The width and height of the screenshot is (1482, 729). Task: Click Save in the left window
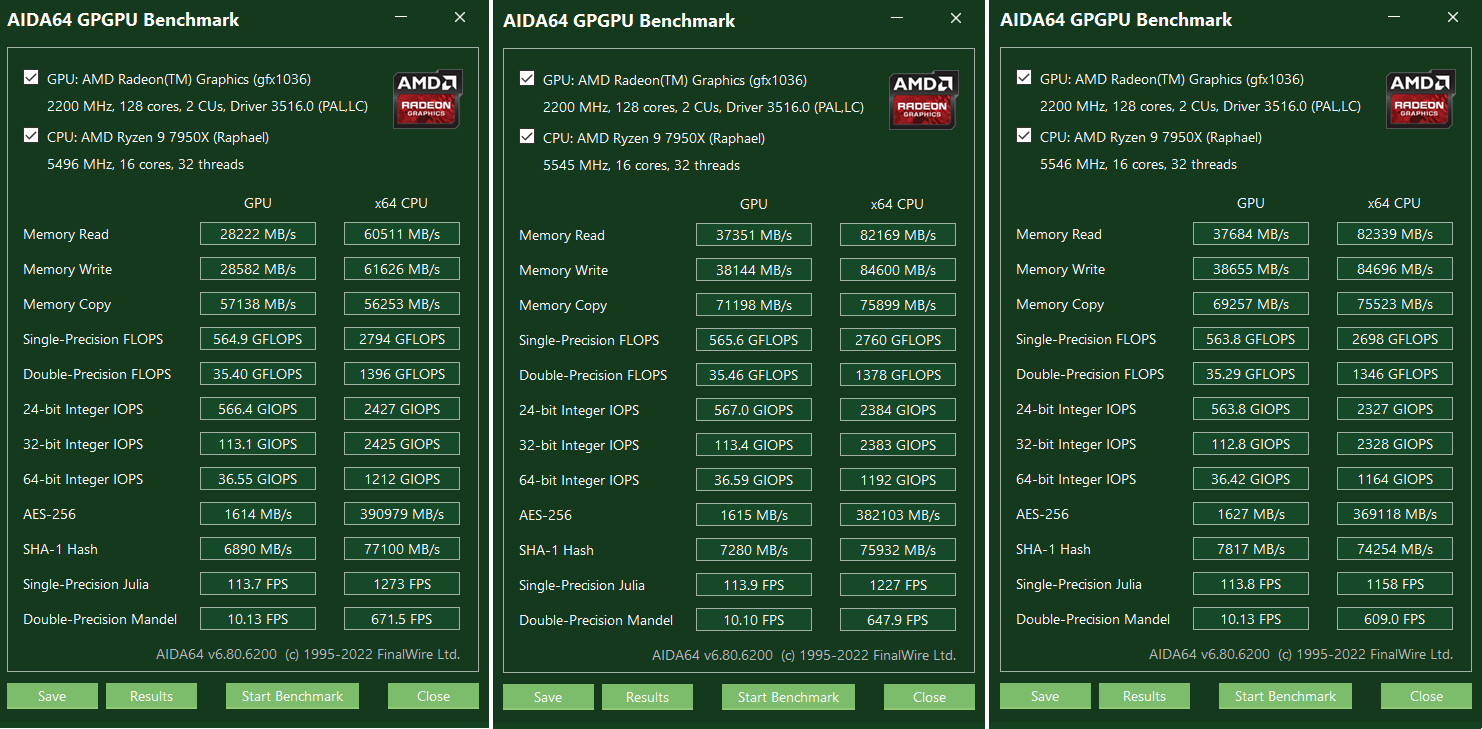[x=52, y=696]
